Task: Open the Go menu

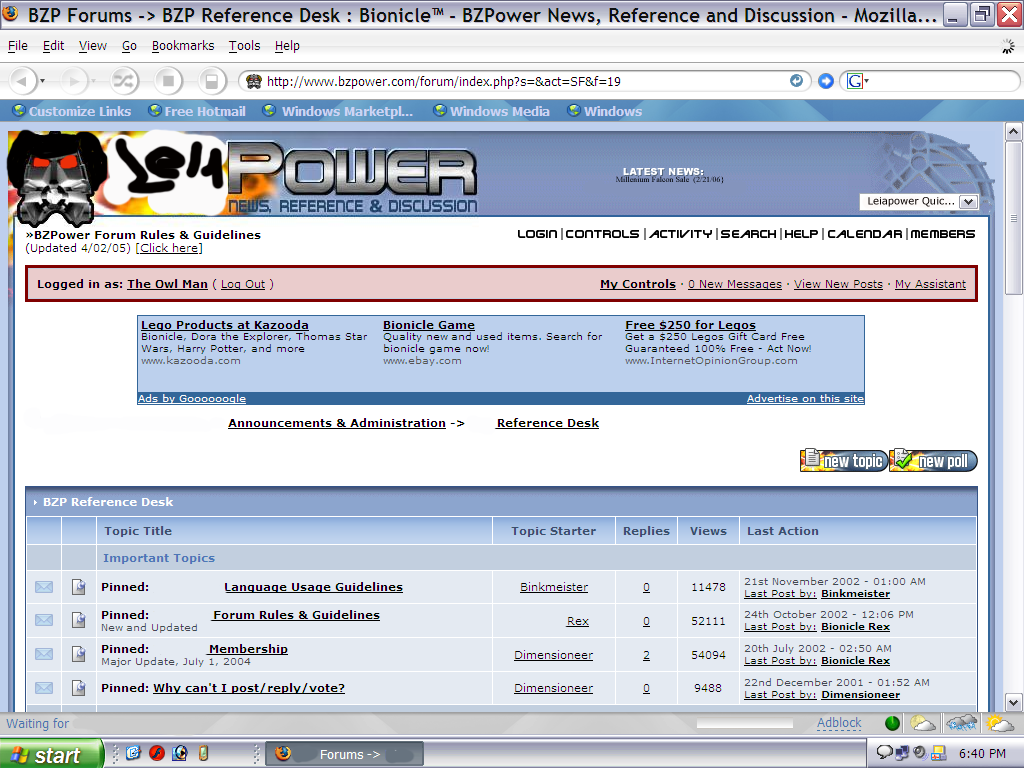Action: (x=129, y=46)
